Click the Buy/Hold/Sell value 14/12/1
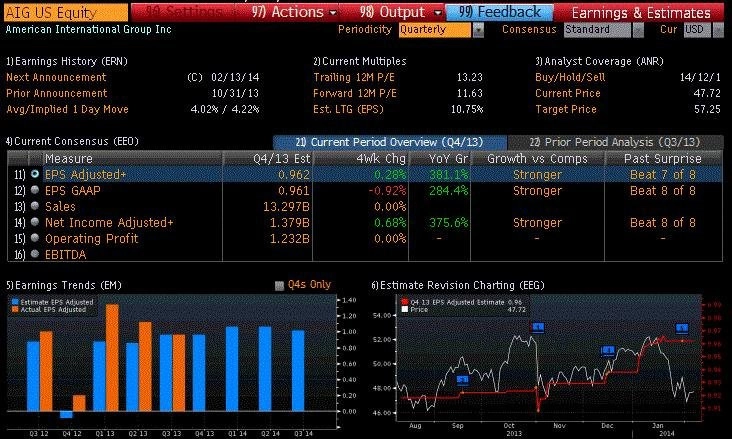The image size is (732, 439). tap(700, 77)
